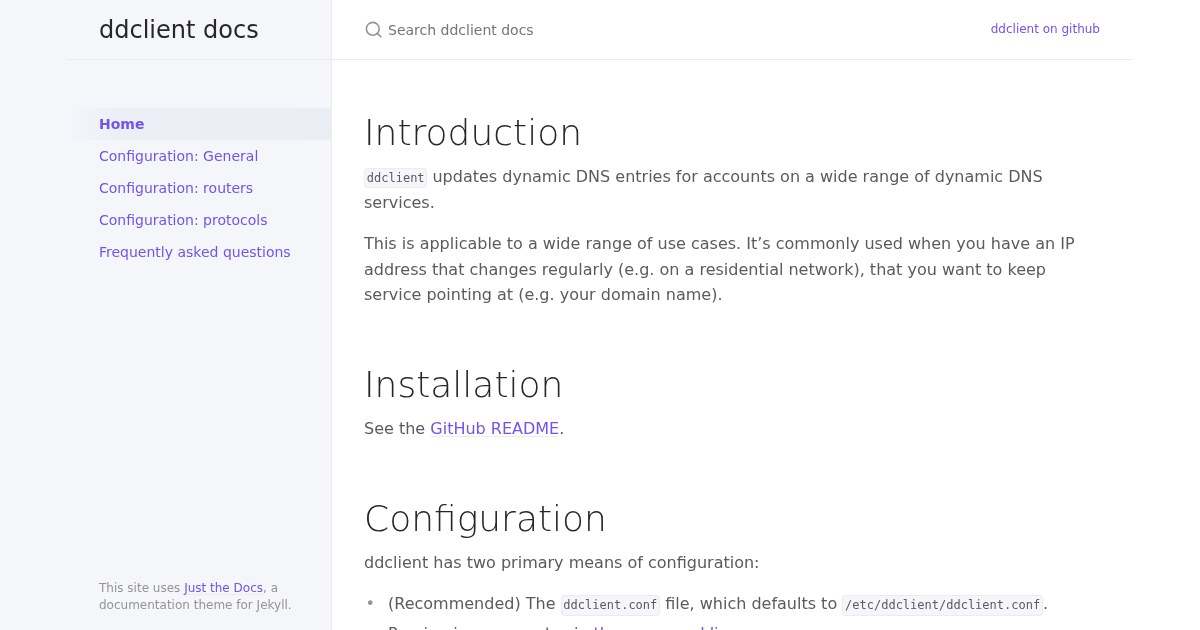Click the paragraph about residential network IP
The height and width of the screenshot is (630, 1200).
tap(720, 269)
